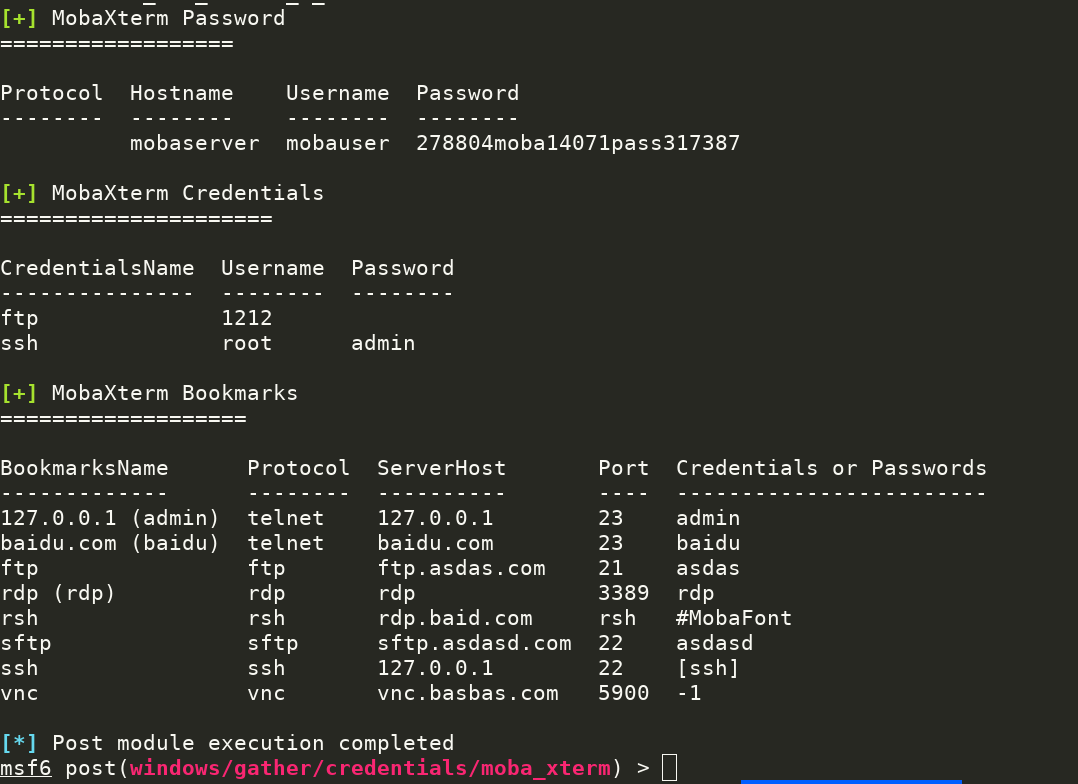Click the [ssh] credentials entry

tap(707, 668)
